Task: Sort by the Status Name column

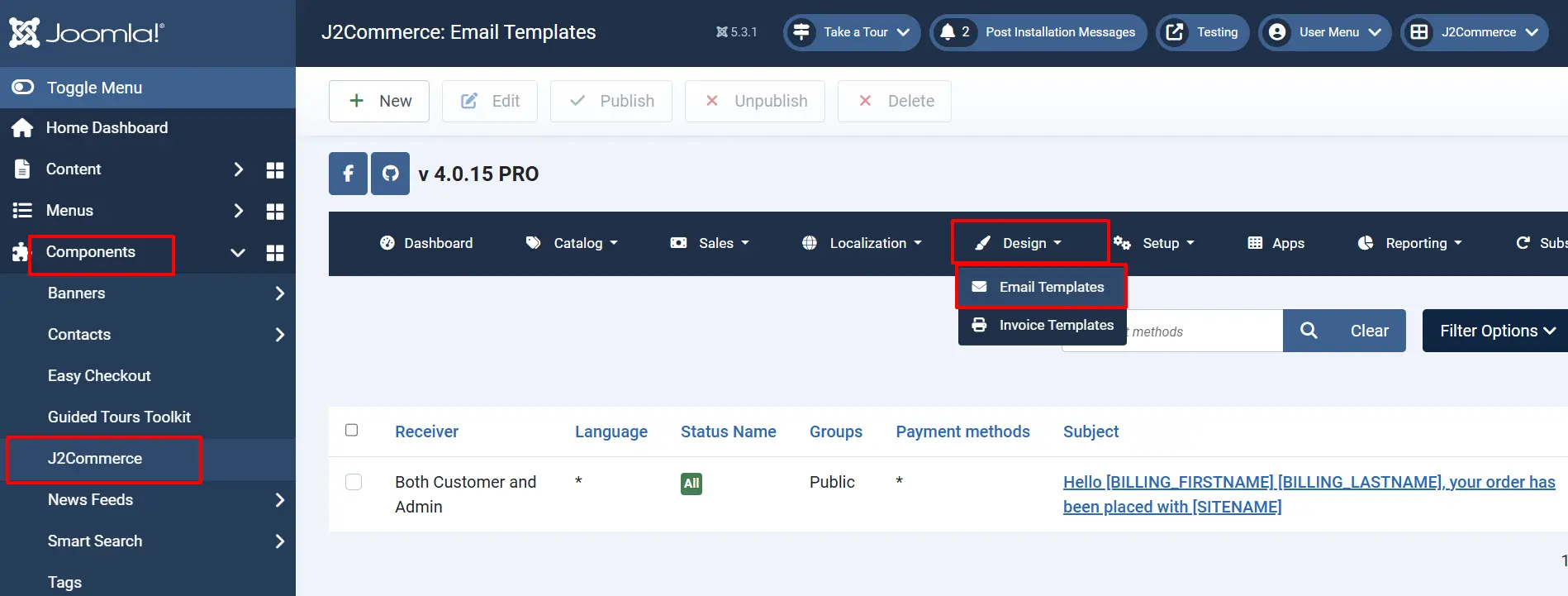Action: coord(729,432)
